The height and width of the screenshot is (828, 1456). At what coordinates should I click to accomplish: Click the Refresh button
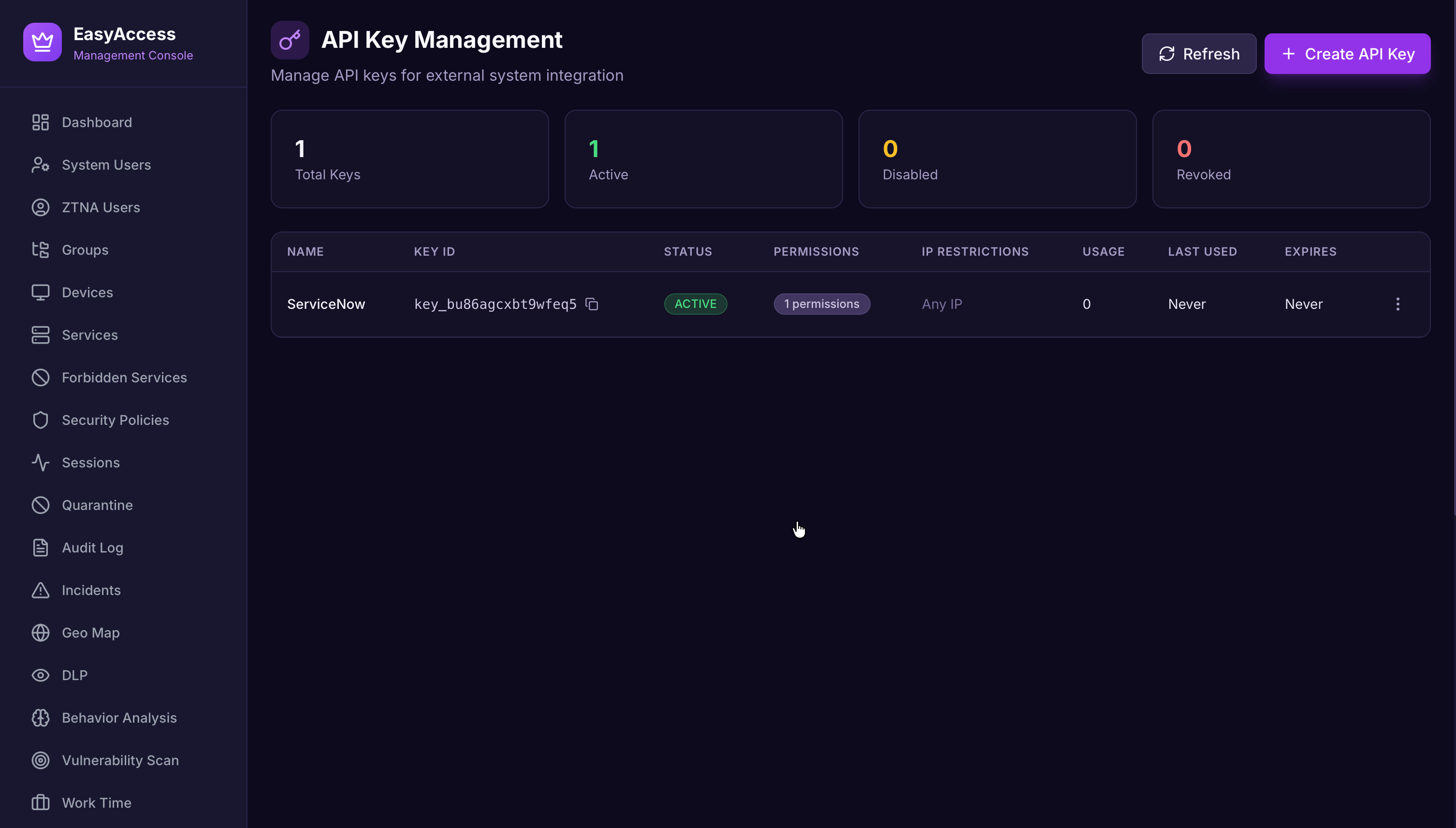pos(1198,53)
